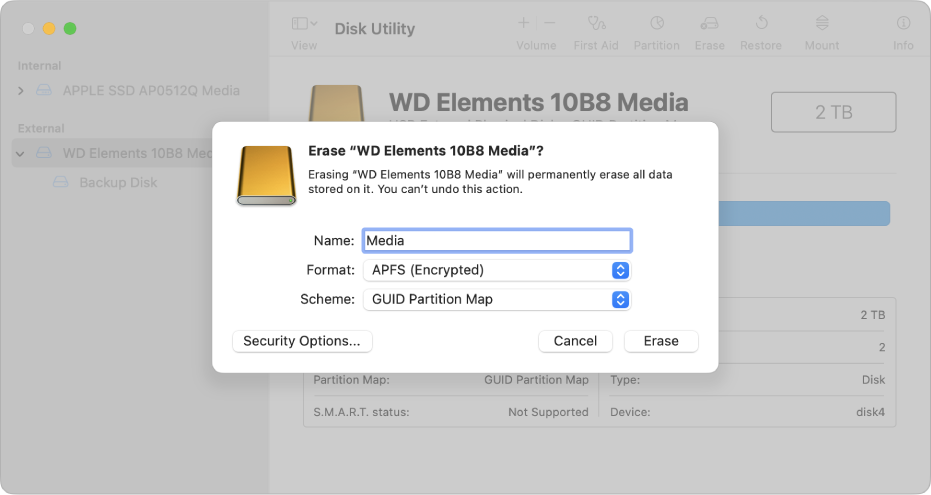Click the External section label
Screen dimensions: 931x495
tap(41, 128)
